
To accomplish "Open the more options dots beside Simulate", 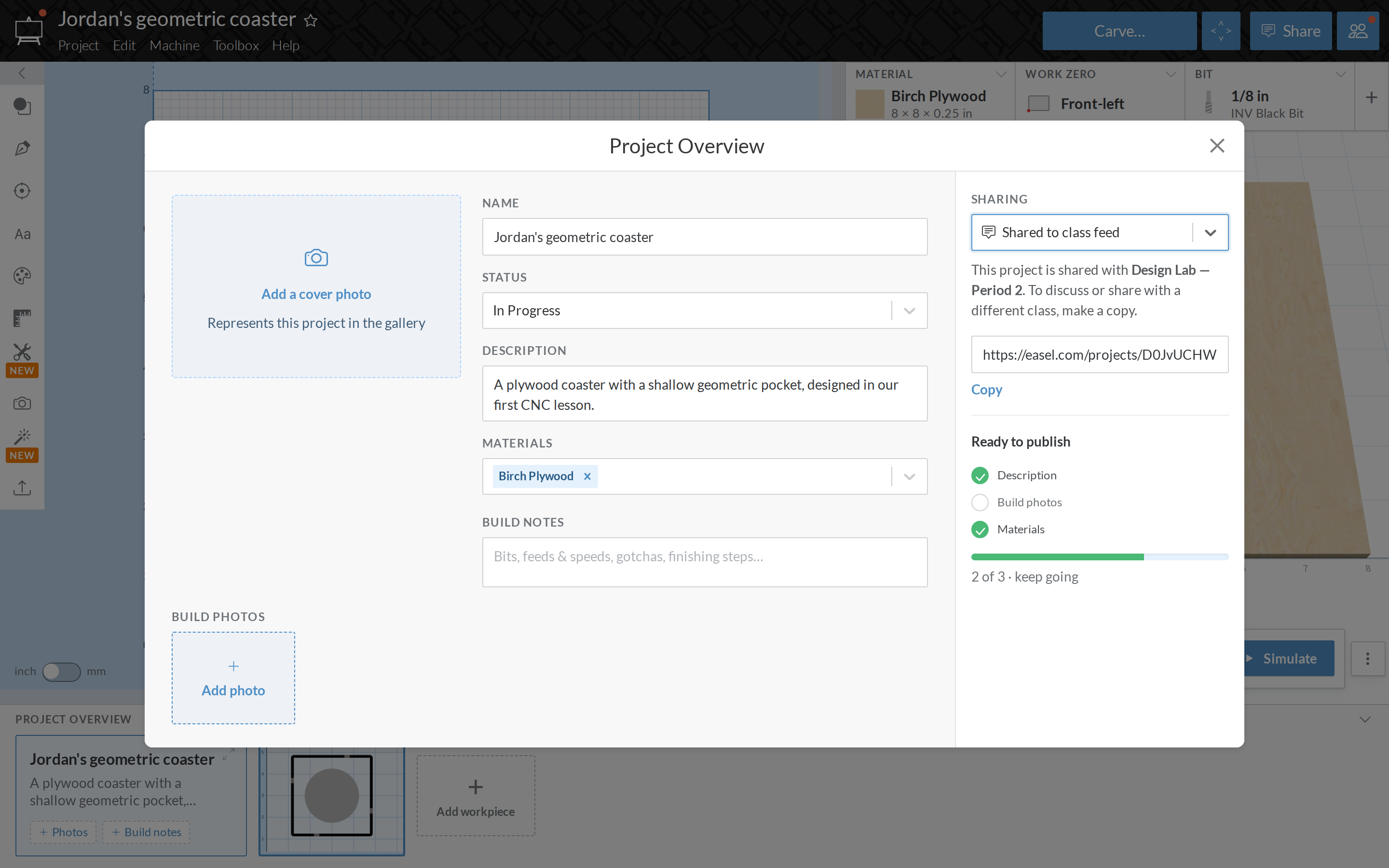I will coord(1368,658).
